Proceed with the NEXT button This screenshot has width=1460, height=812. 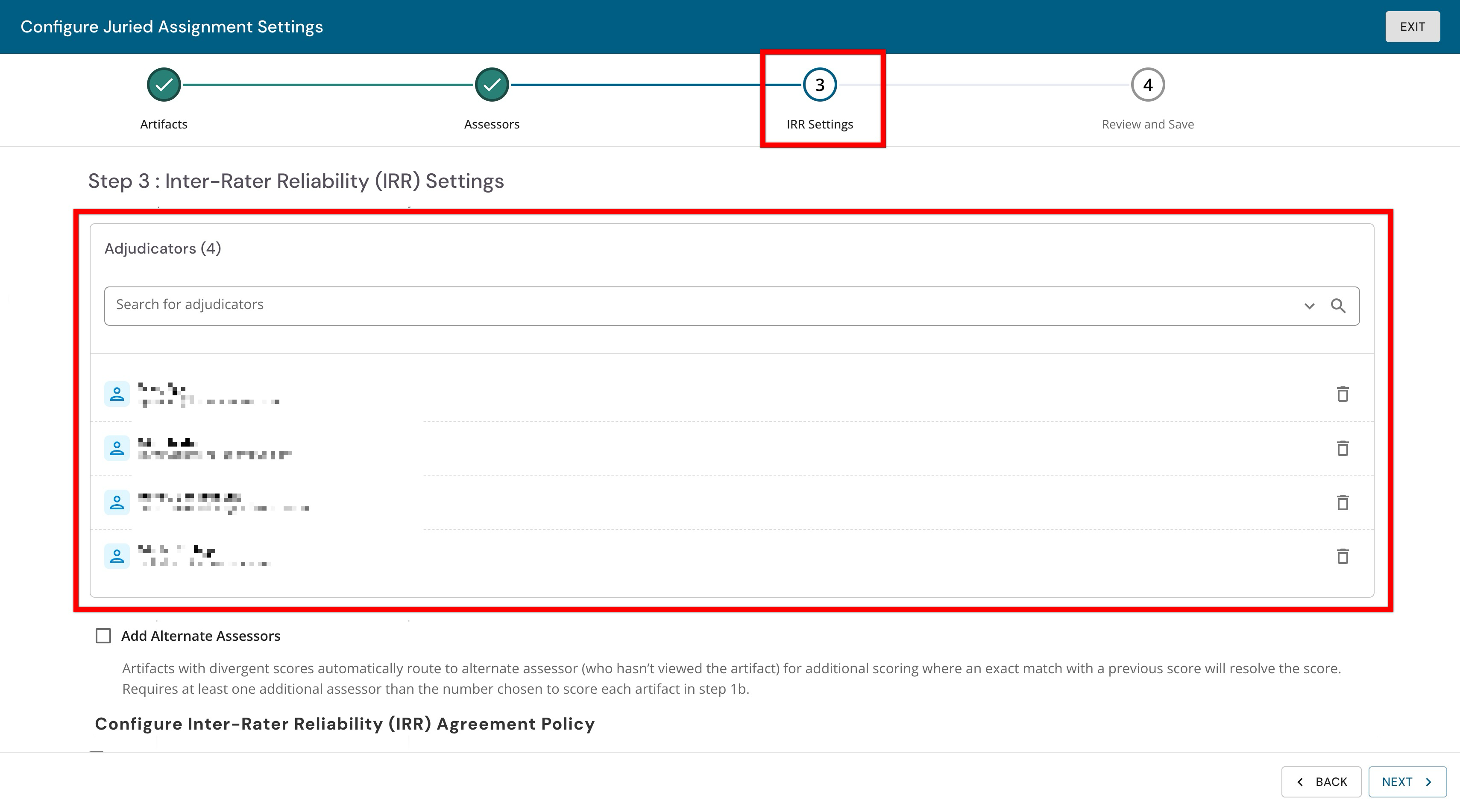click(1407, 782)
